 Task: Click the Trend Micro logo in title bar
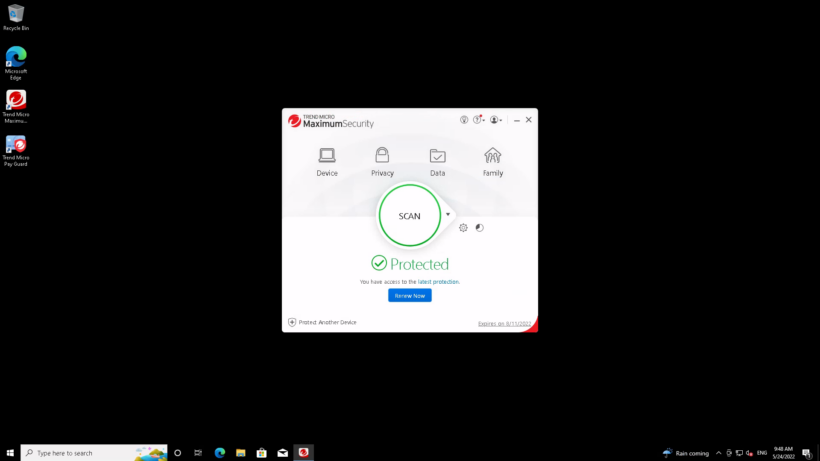(x=294, y=121)
